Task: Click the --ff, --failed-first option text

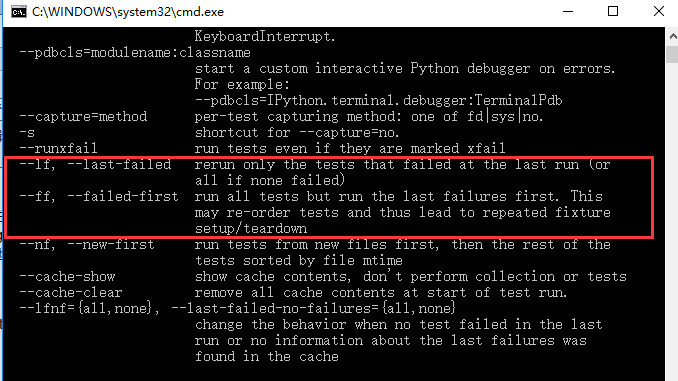Action: coord(99,197)
